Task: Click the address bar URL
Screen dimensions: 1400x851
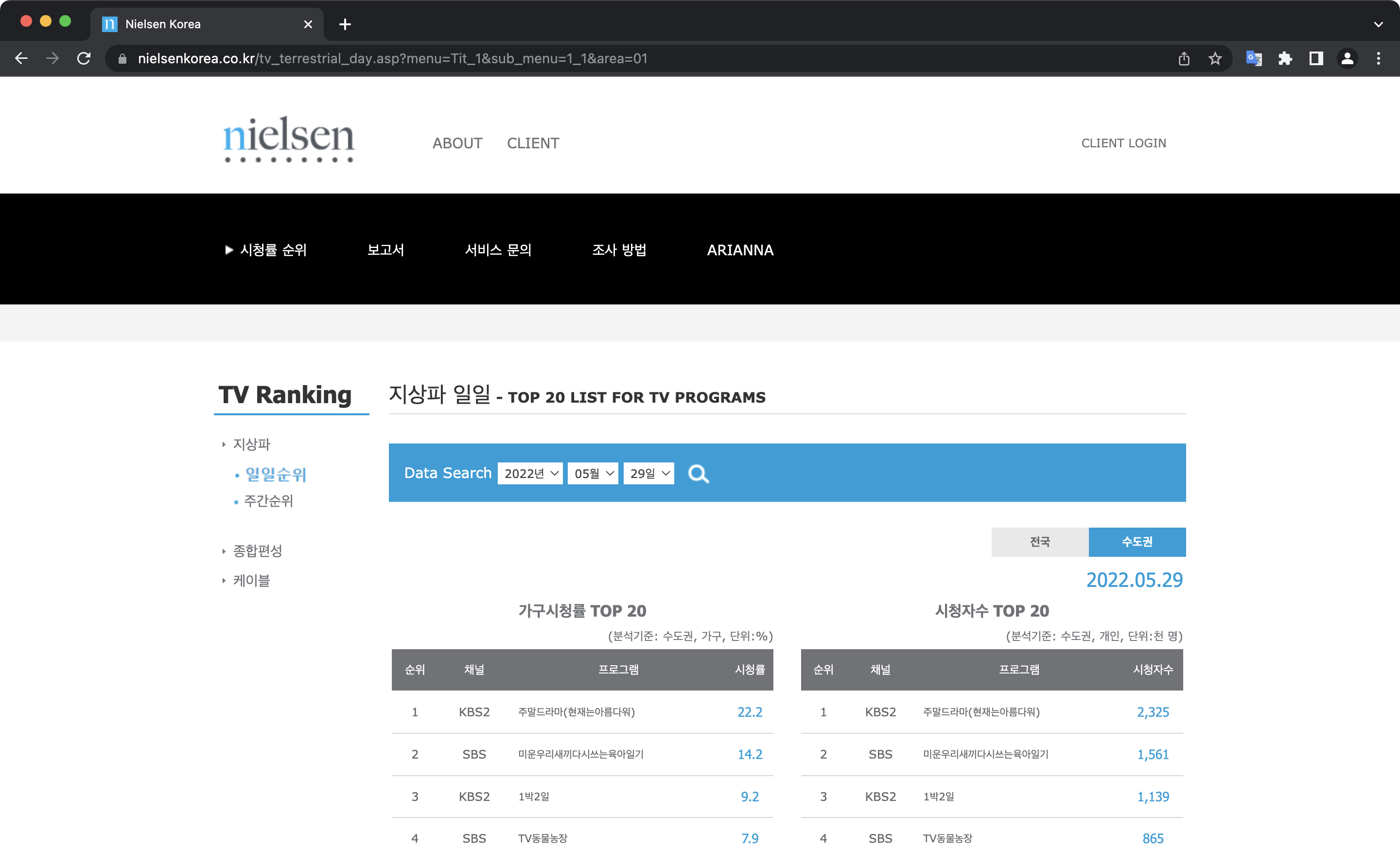Action: 393,58
